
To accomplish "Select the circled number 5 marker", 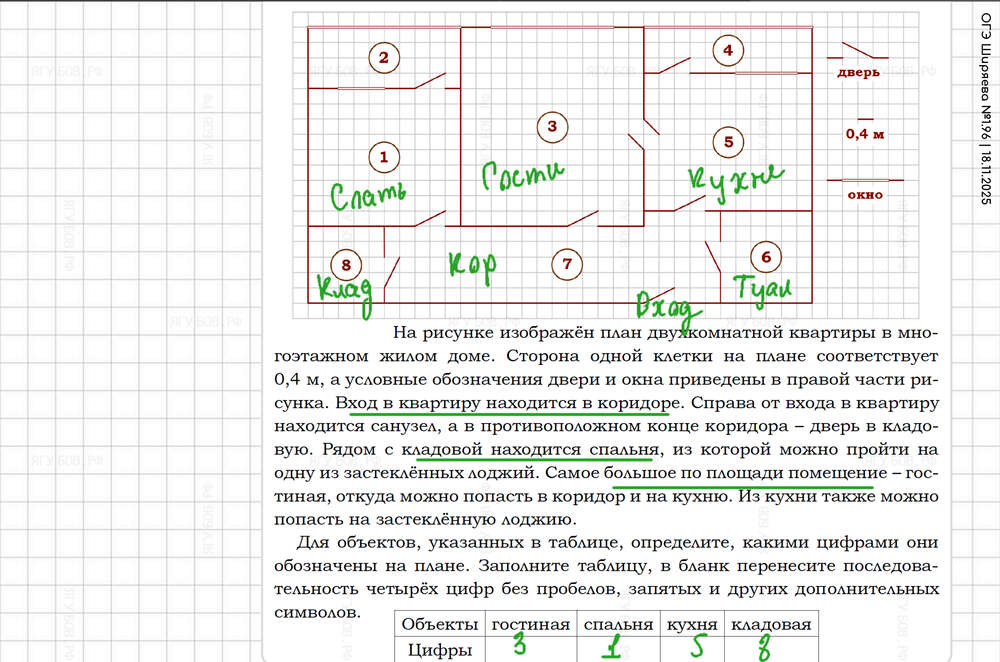I will point(728,142).
